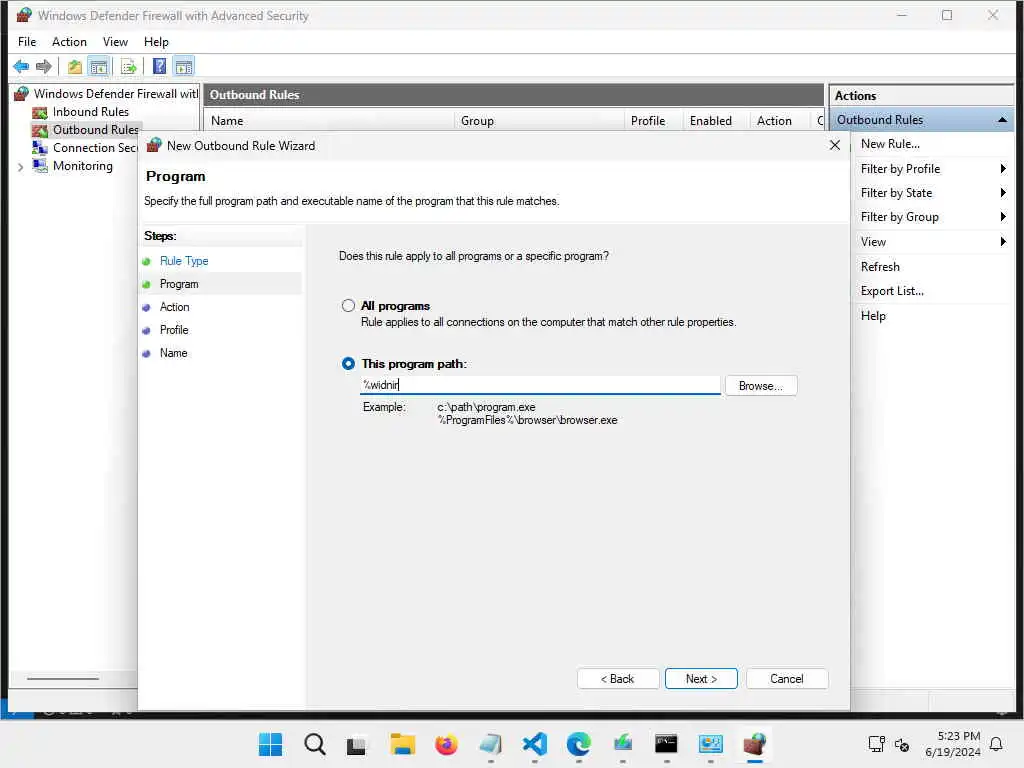Sort by the Enabled column header
This screenshot has height=768, width=1024.
pyautogui.click(x=716, y=121)
